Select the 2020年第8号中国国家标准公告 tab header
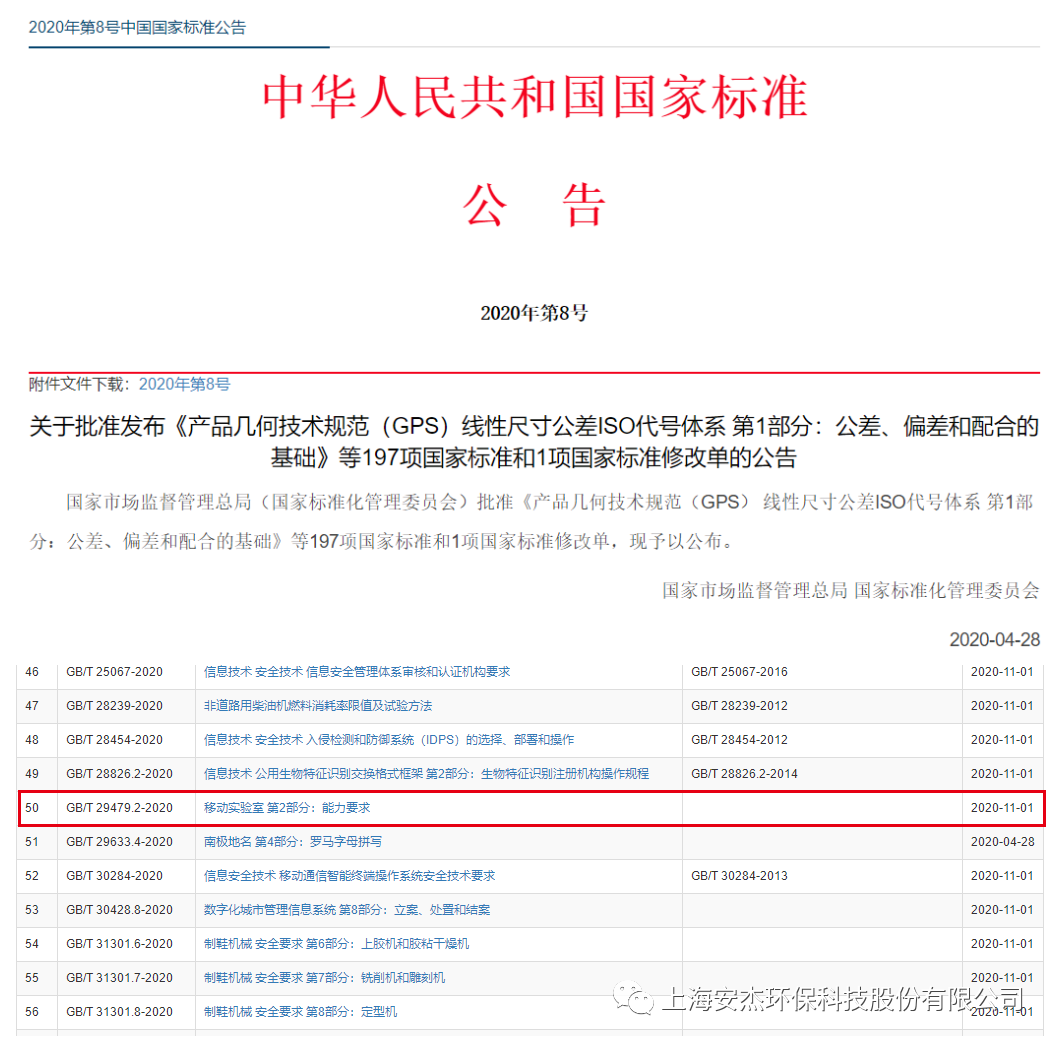Image resolution: width=1059 pixels, height=1046 pixels. click(x=137, y=27)
